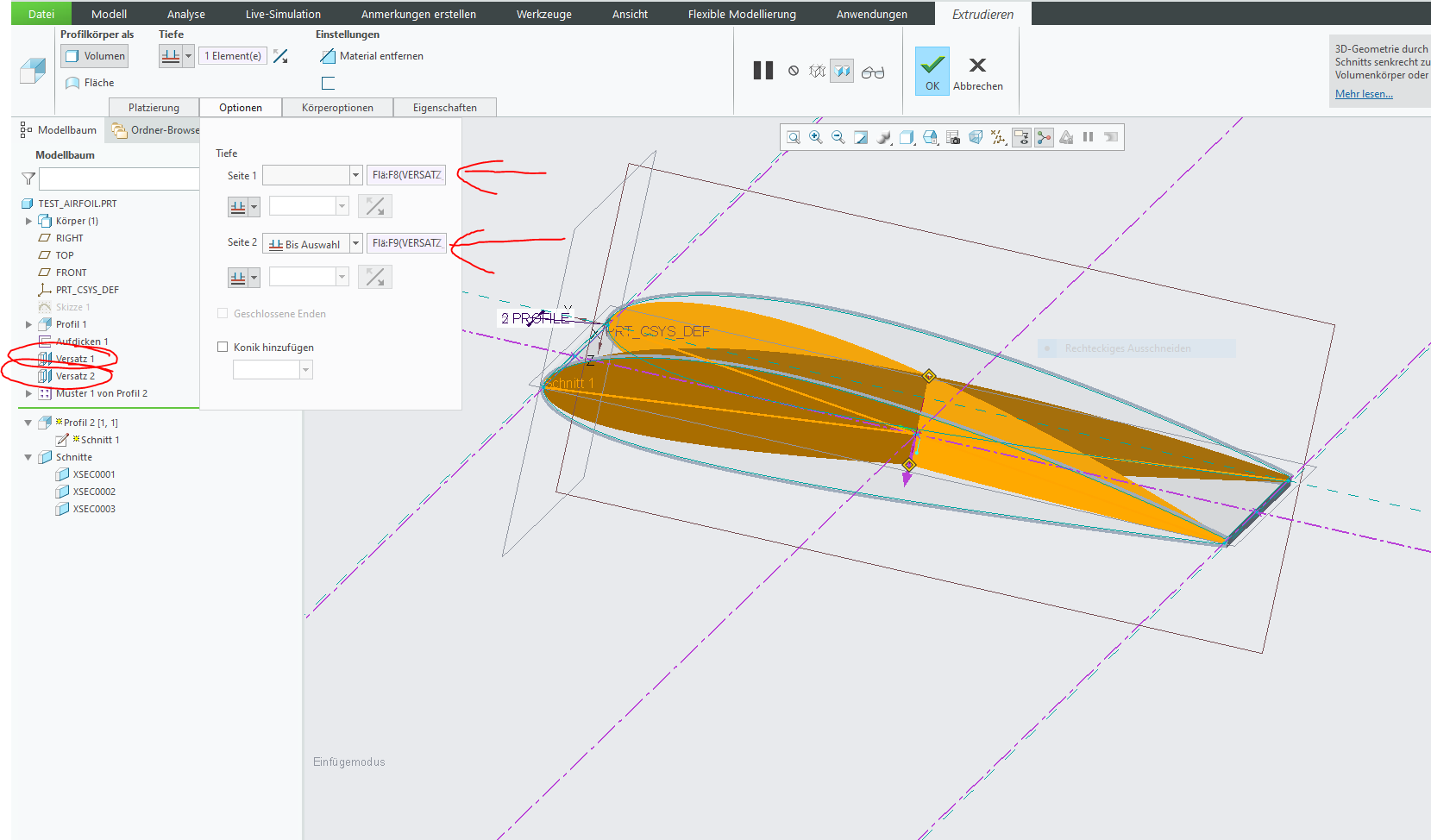
Task: Click the Mehr lesen link
Action: [1364, 94]
